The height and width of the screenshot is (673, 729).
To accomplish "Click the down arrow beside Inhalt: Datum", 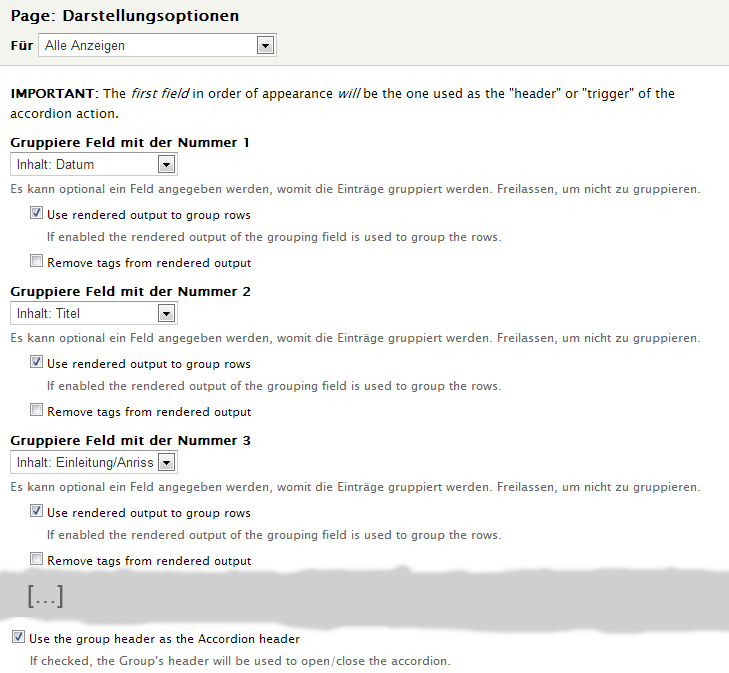I will pyautogui.click(x=167, y=165).
